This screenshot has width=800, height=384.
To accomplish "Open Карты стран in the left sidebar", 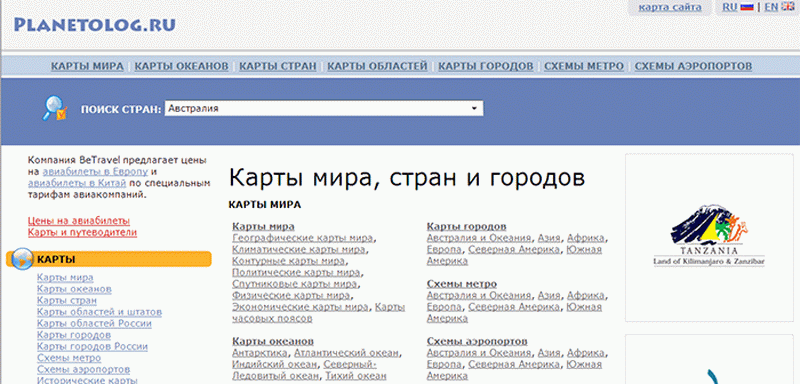I will tap(67, 300).
